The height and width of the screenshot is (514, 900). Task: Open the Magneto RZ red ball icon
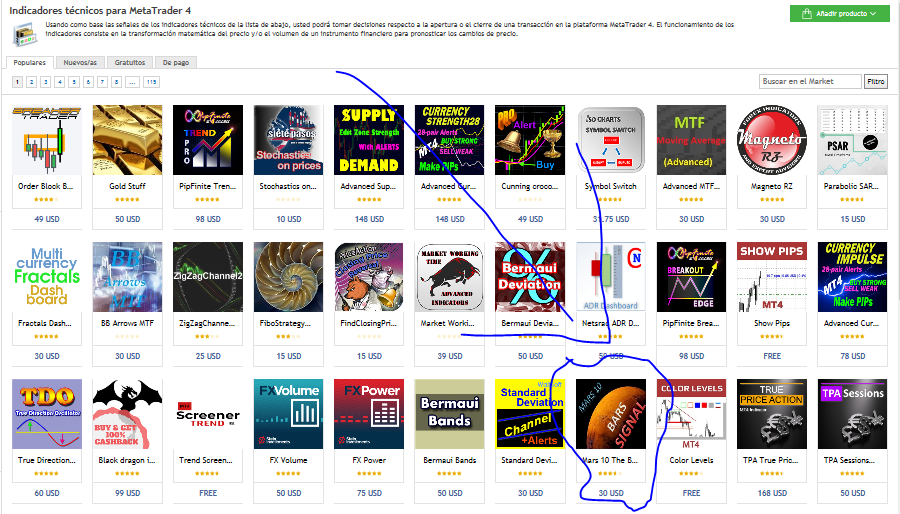click(x=772, y=140)
